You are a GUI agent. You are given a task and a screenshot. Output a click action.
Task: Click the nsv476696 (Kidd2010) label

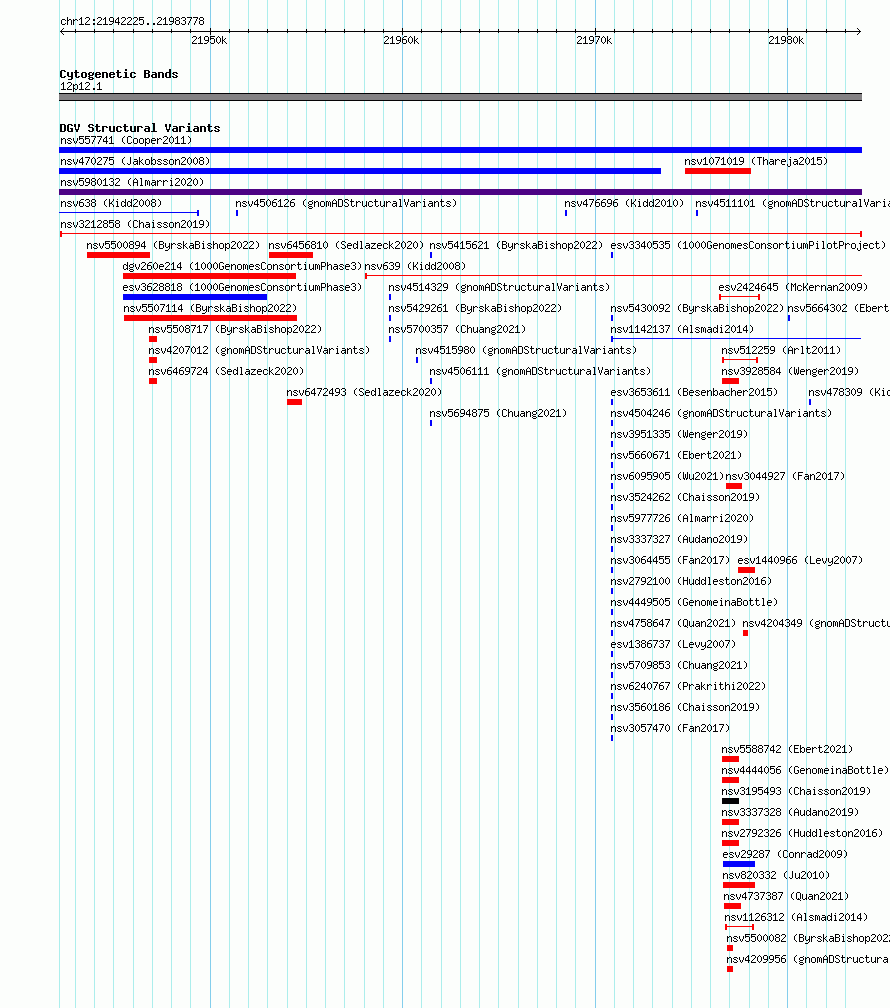click(x=624, y=203)
